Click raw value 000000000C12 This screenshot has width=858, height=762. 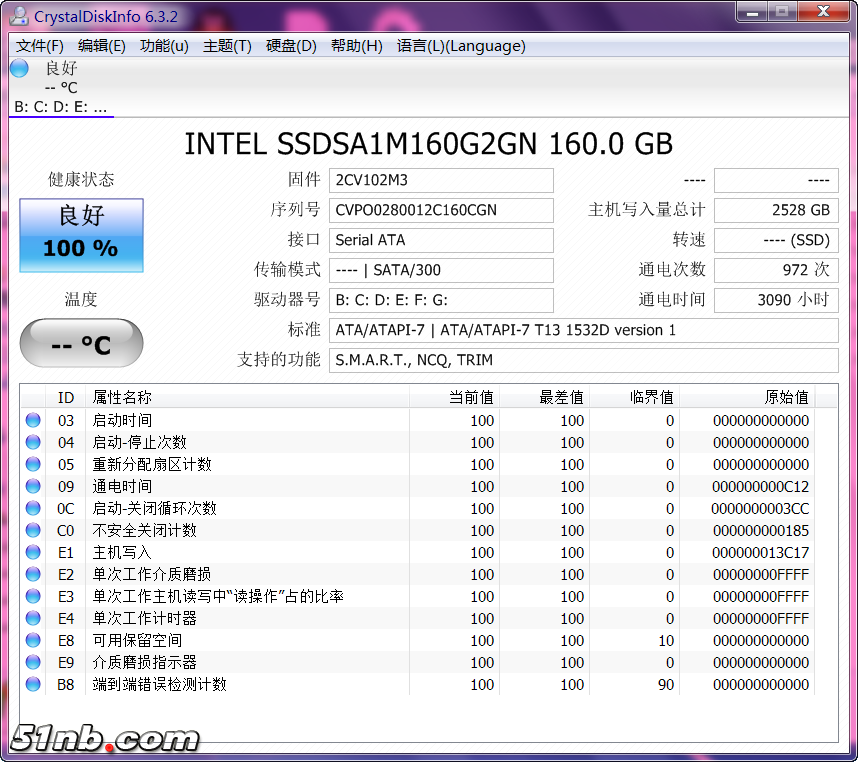click(x=760, y=487)
